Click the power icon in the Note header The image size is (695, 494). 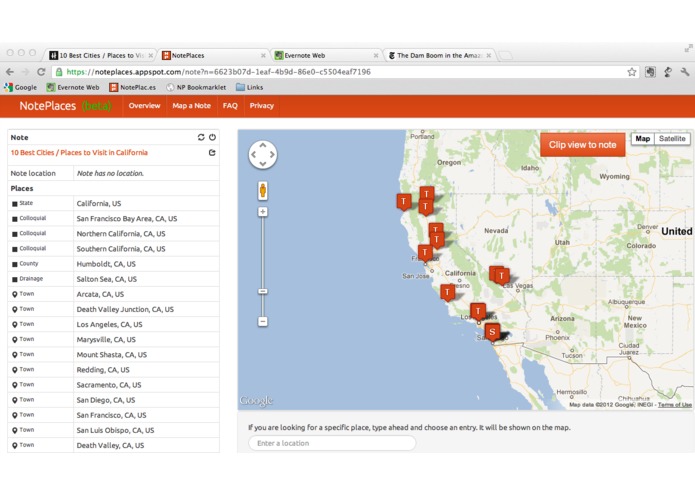[212, 137]
